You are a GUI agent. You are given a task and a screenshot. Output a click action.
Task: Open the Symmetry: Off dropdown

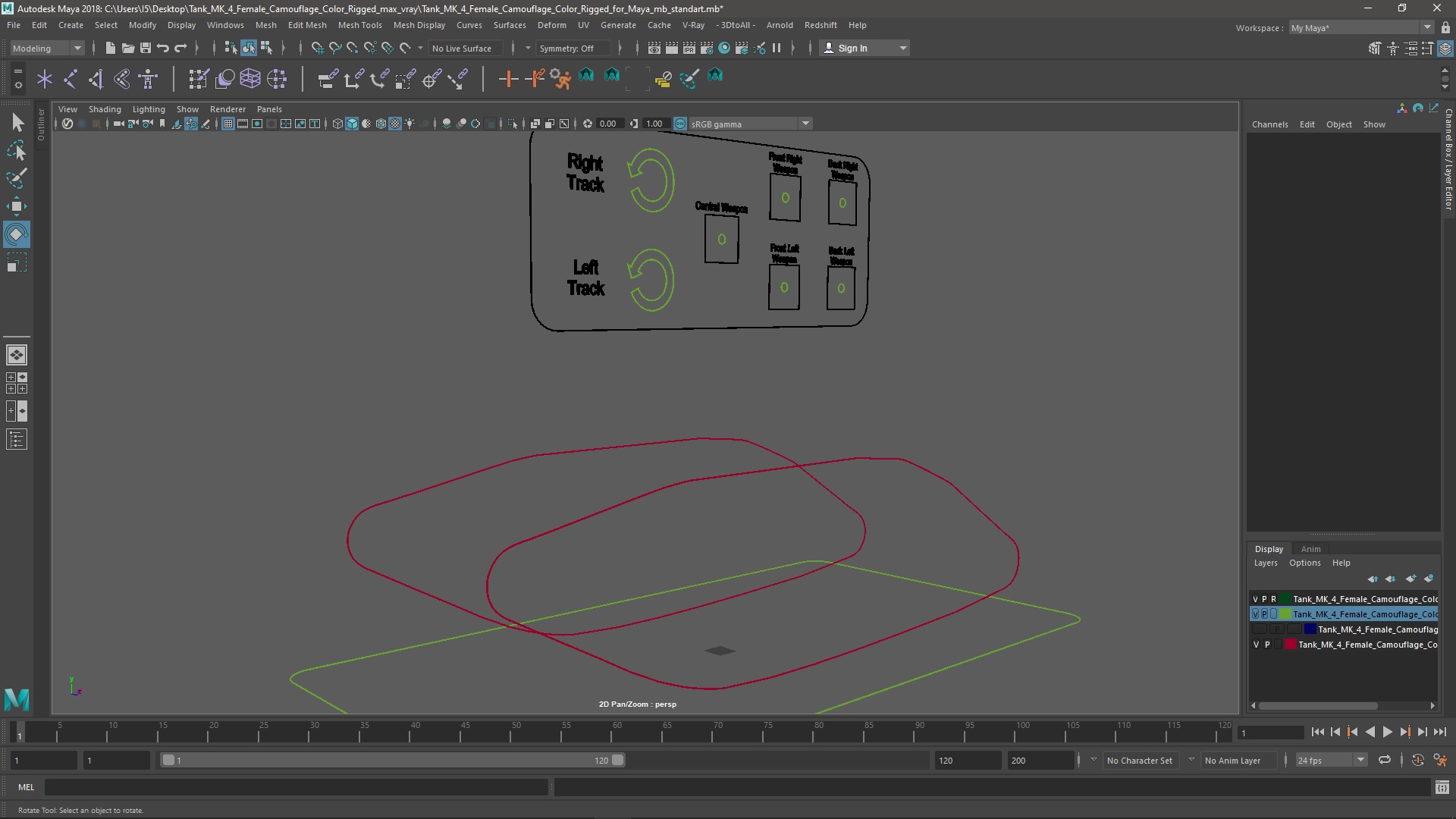[573, 48]
